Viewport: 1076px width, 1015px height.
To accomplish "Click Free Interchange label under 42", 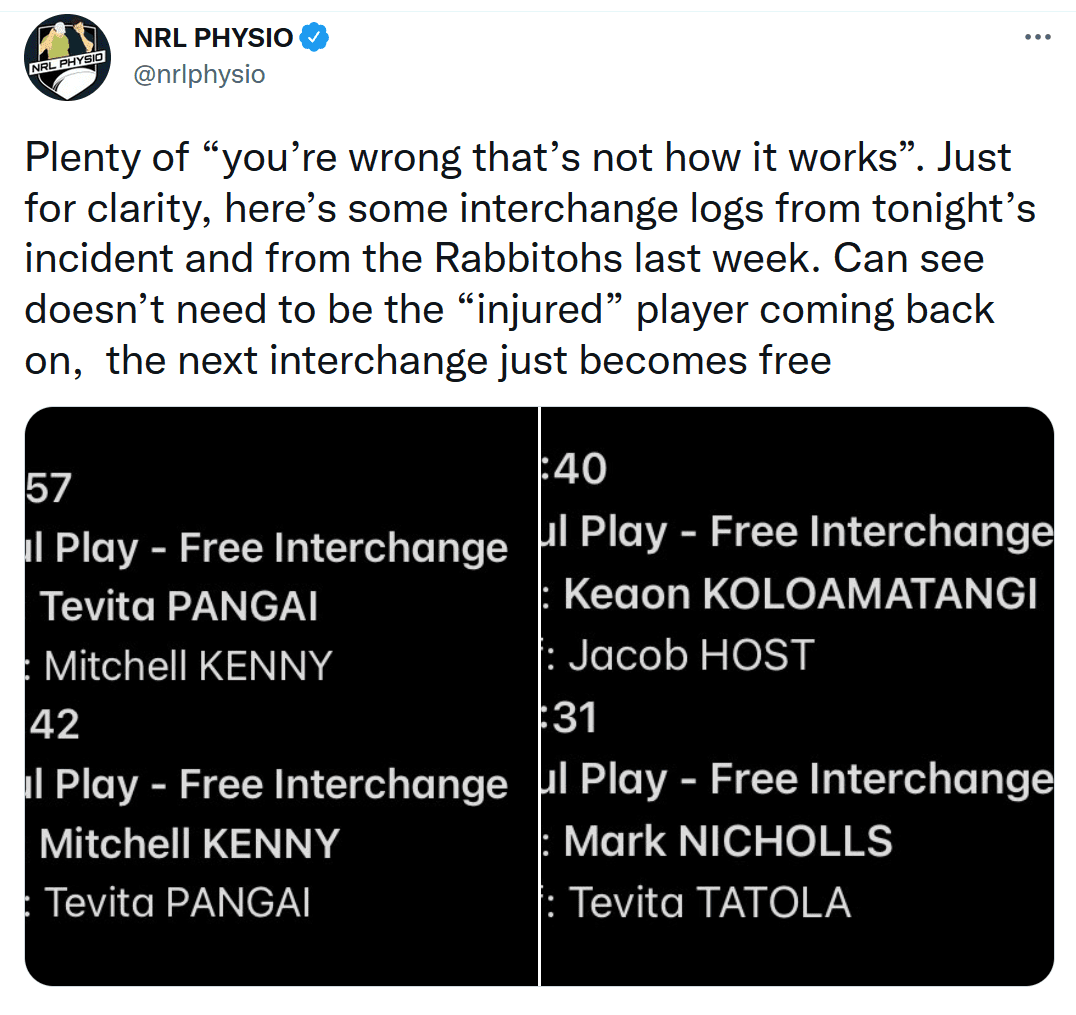I will (x=343, y=785).
